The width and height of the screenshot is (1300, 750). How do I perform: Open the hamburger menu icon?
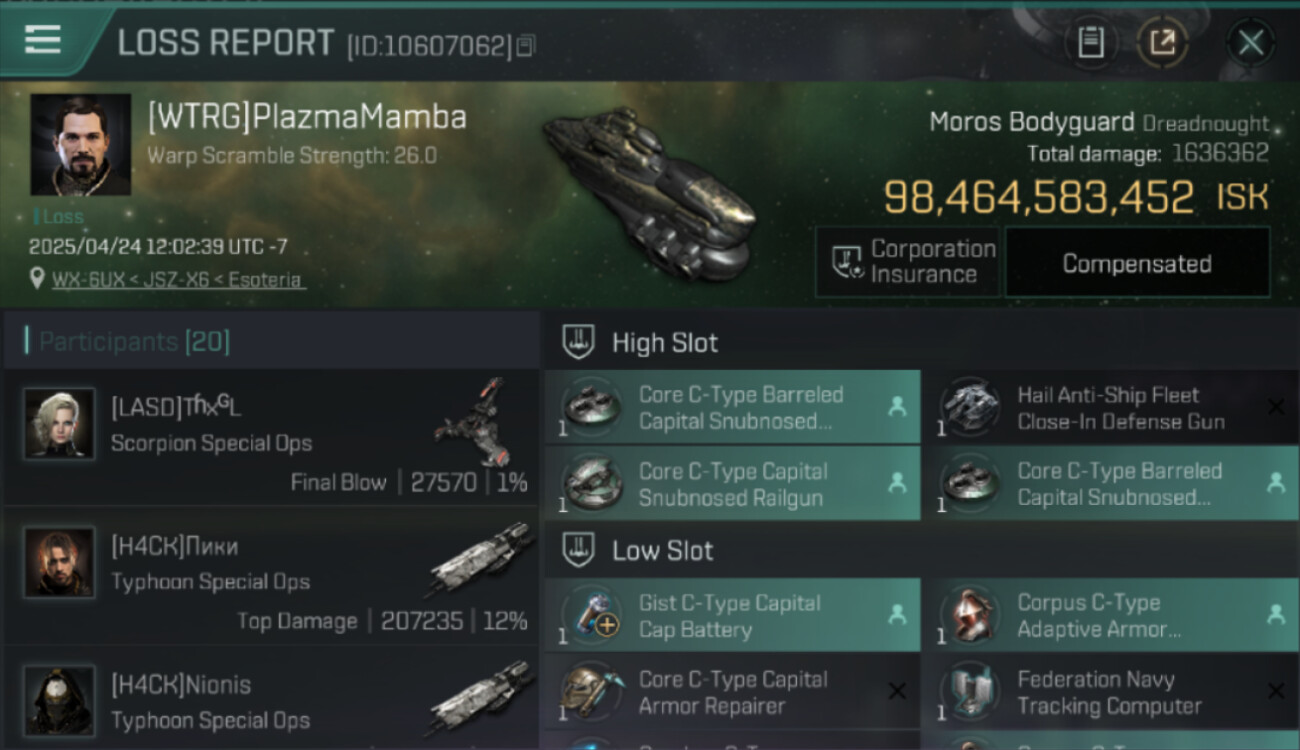coord(43,40)
